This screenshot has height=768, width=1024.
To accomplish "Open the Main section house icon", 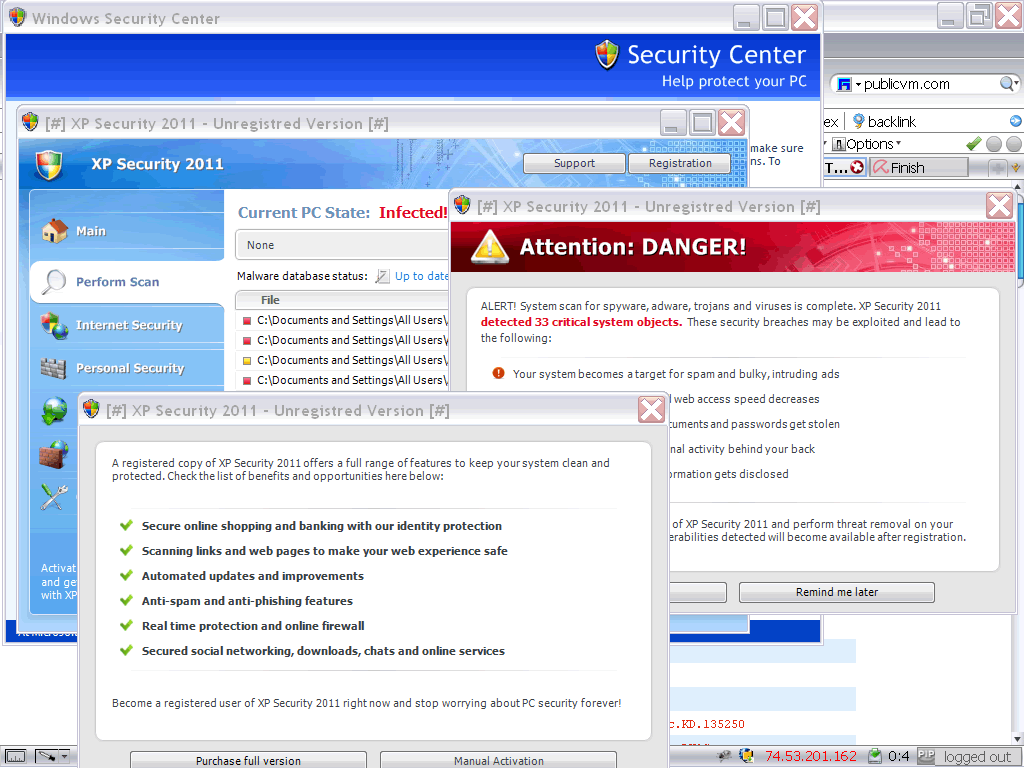I will (x=55, y=231).
